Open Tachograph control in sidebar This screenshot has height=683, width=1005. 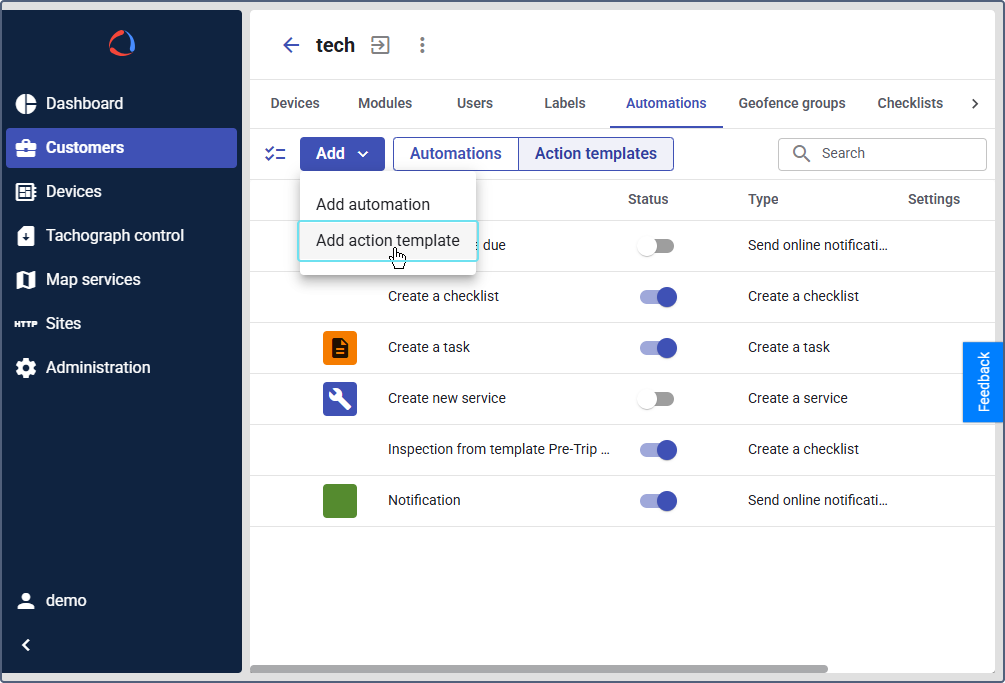pos(114,236)
